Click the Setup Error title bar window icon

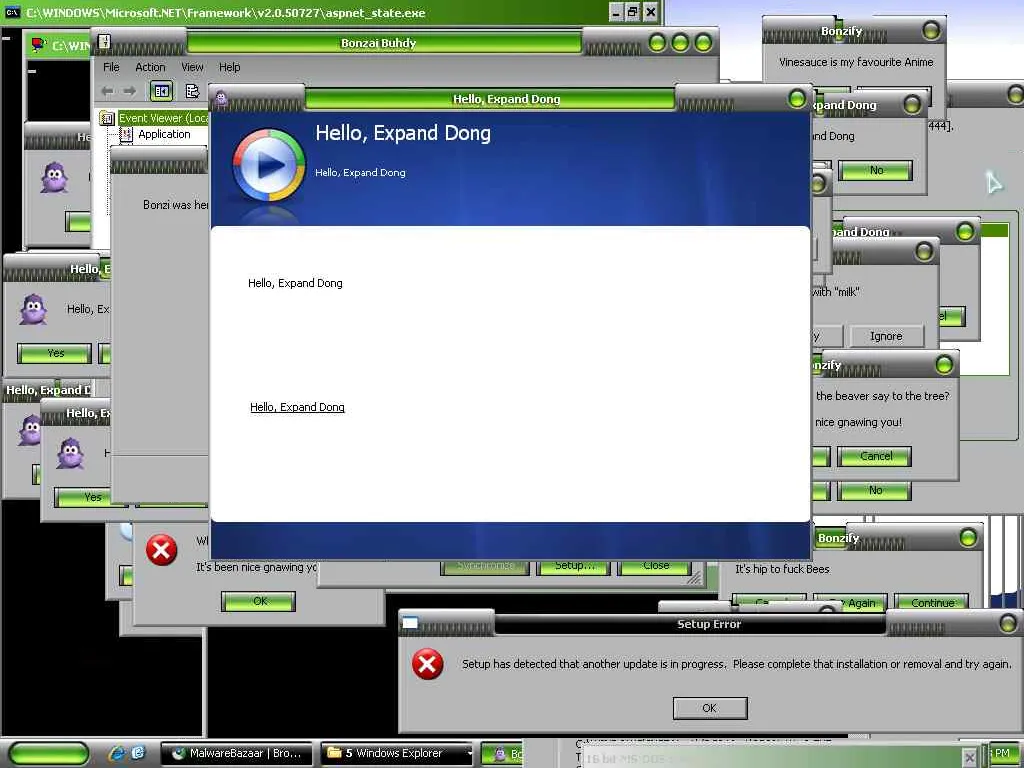point(409,623)
